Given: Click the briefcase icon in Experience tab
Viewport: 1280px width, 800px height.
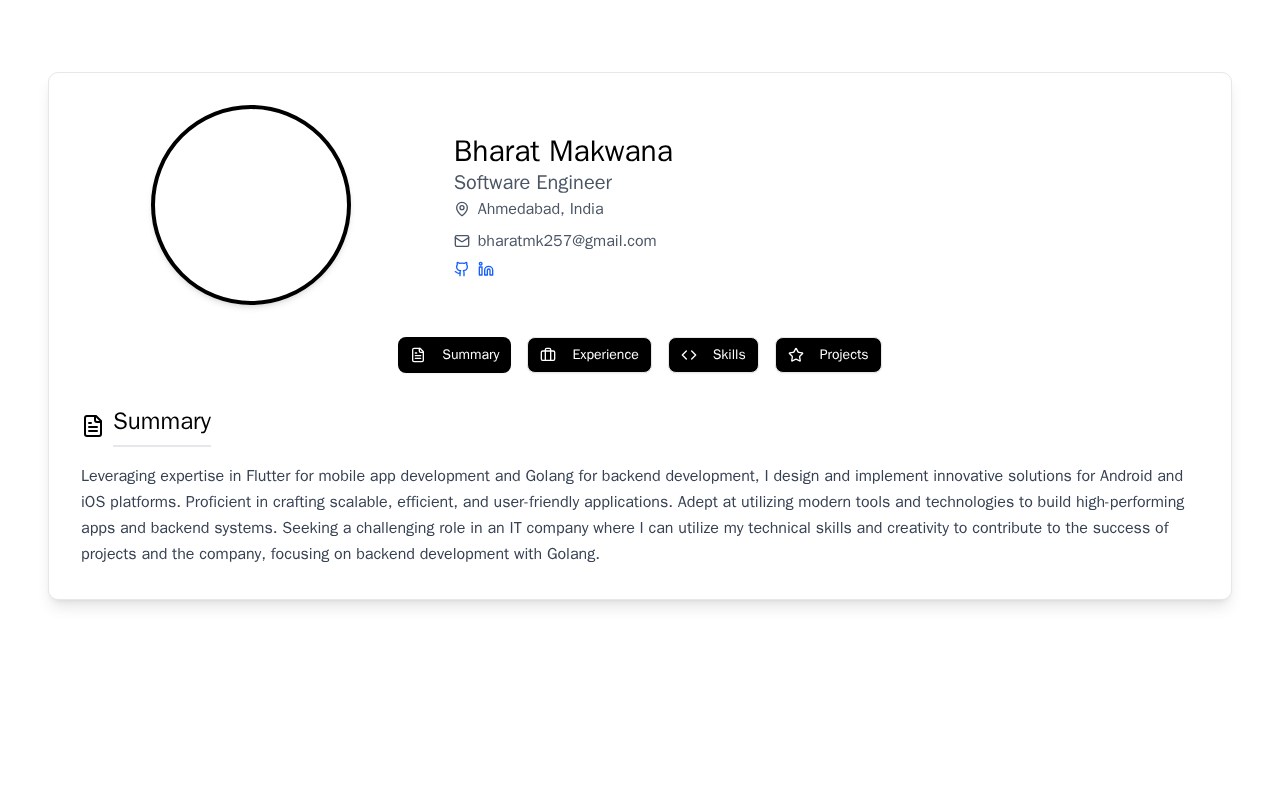Looking at the screenshot, I should (548, 355).
